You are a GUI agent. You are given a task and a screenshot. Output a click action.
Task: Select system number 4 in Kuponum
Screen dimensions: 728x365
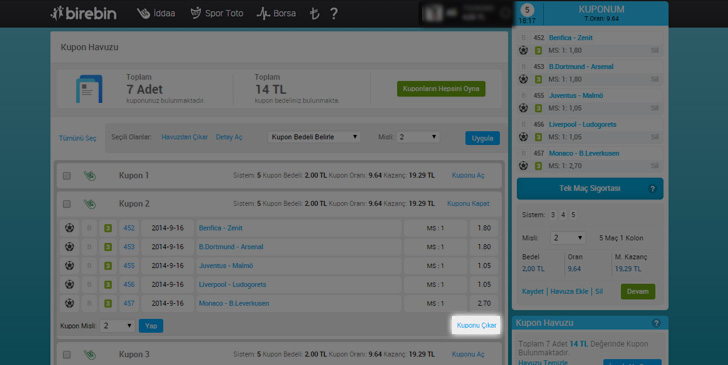563,215
